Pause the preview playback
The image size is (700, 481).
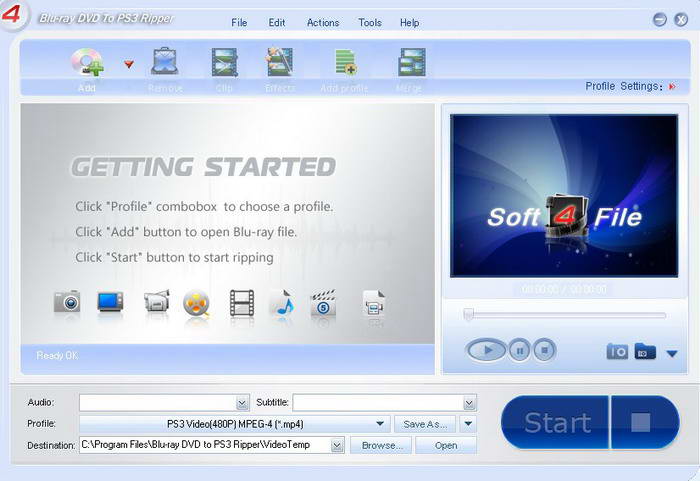519,350
